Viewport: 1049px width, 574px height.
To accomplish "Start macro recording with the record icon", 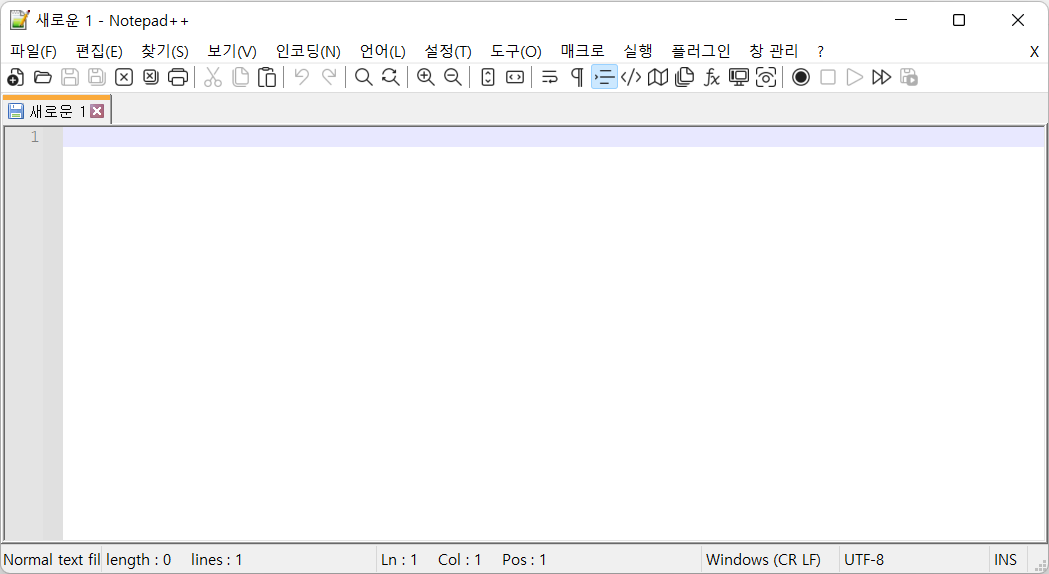I will click(x=801, y=78).
